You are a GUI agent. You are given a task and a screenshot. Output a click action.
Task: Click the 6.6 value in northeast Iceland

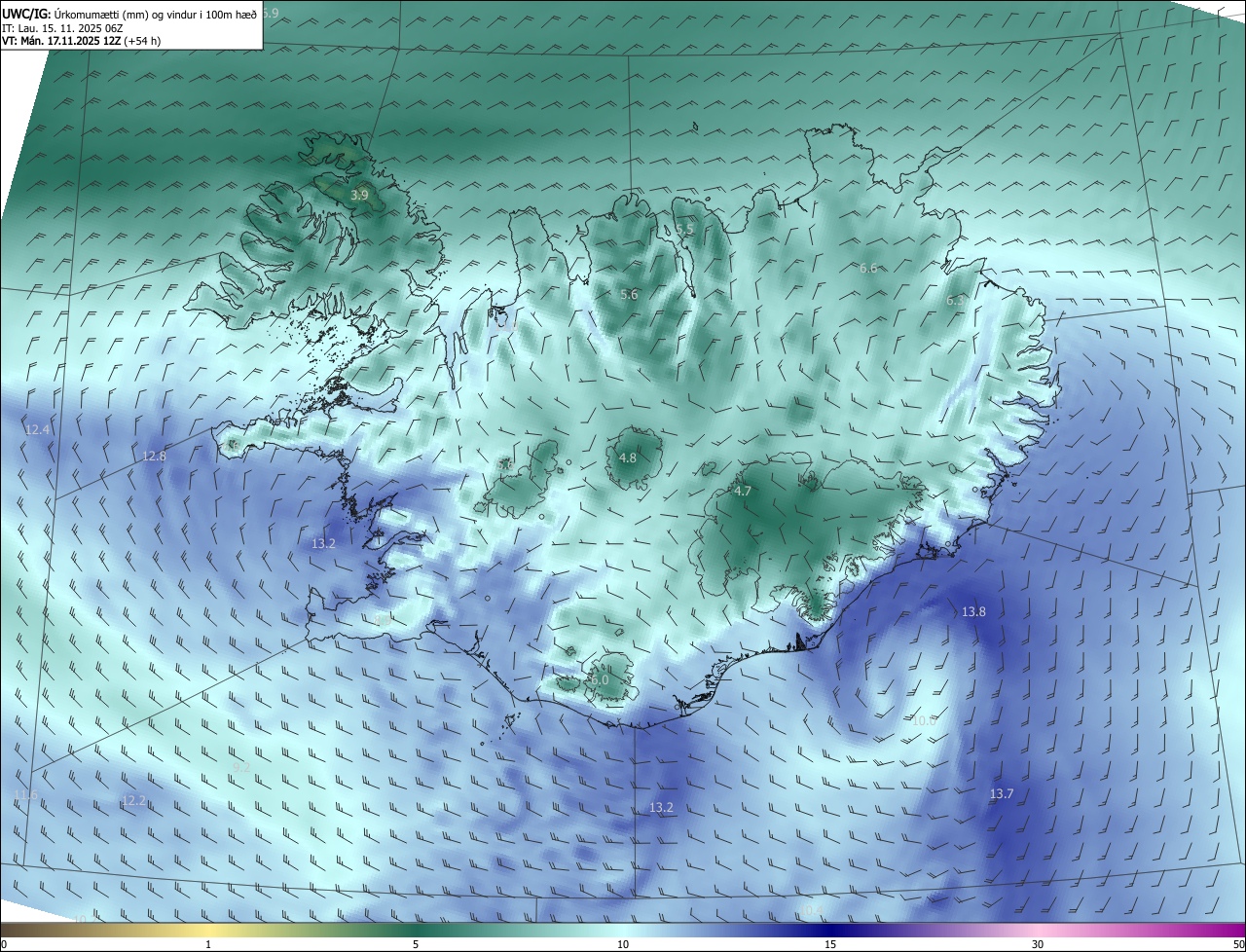(x=868, y=268)
